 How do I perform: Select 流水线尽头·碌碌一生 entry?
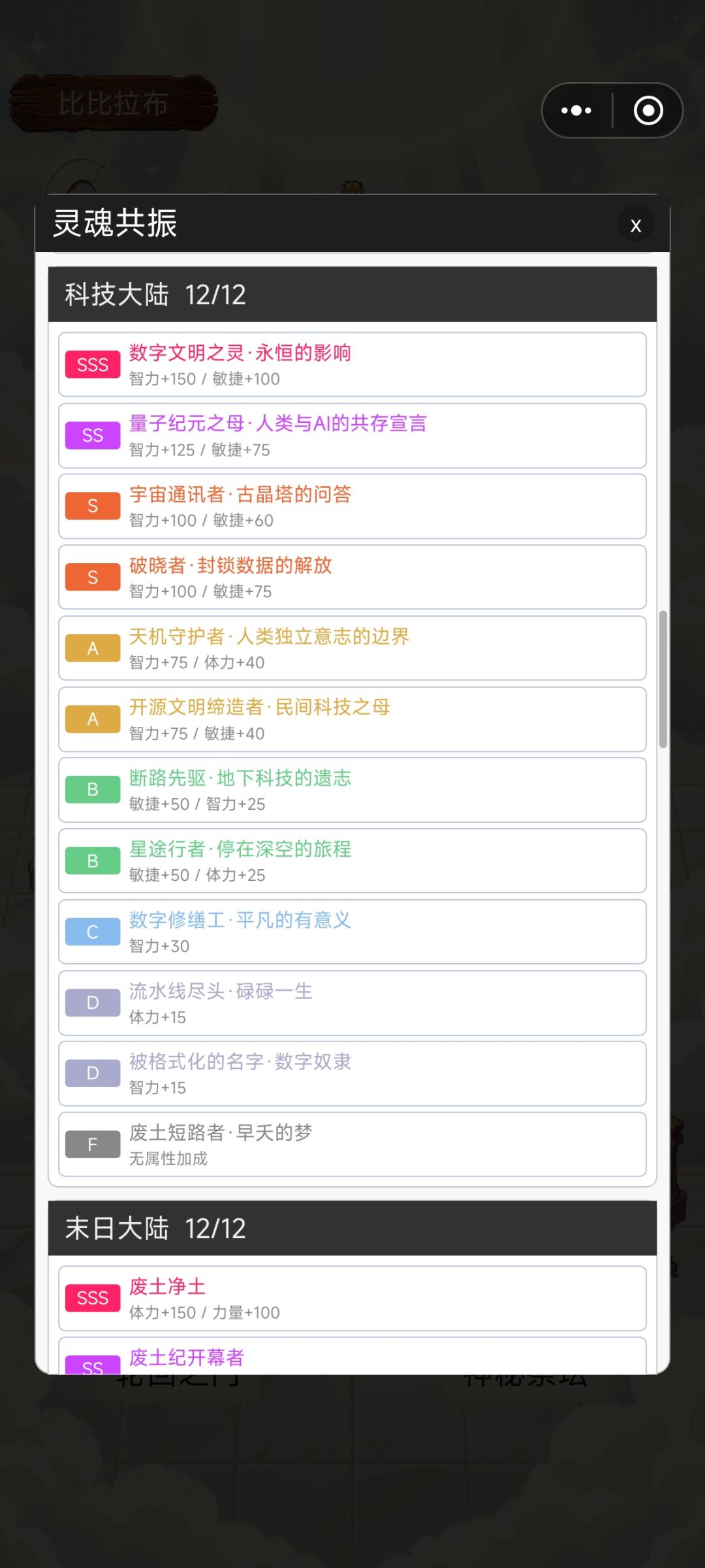pyautogui.click(x=352, y=1003)
